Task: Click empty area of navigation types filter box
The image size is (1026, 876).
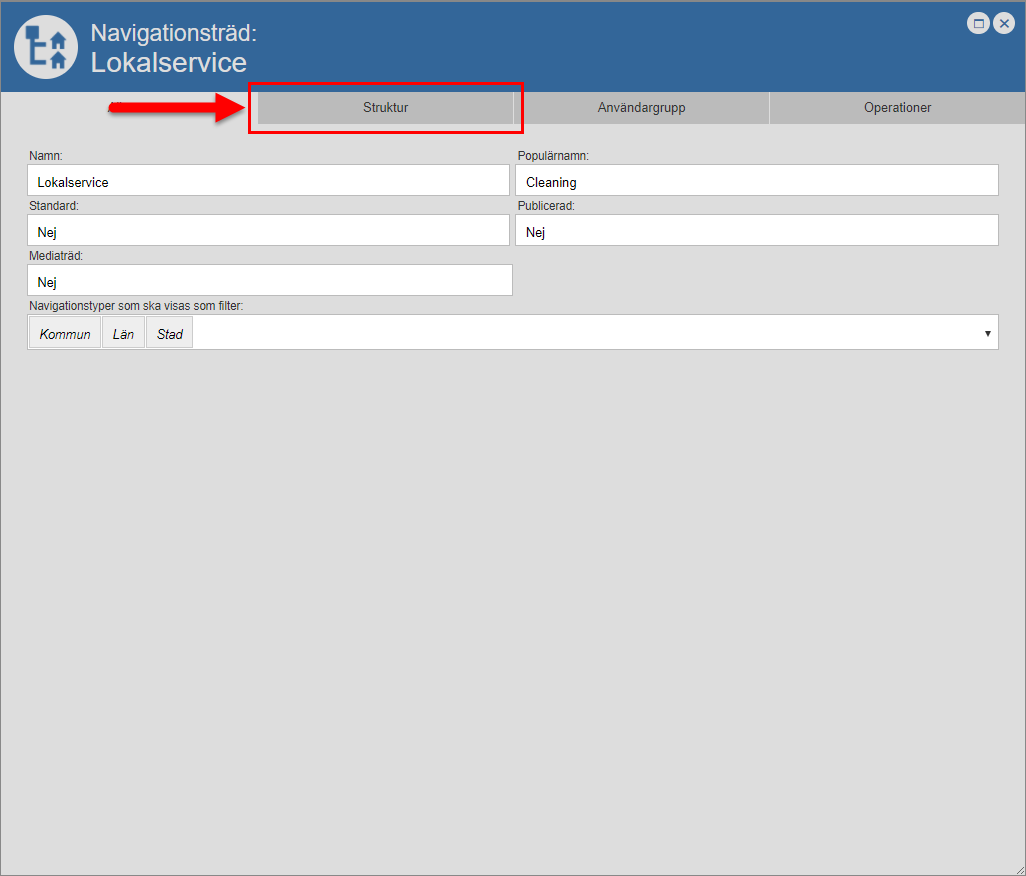Action: (580, 333)
